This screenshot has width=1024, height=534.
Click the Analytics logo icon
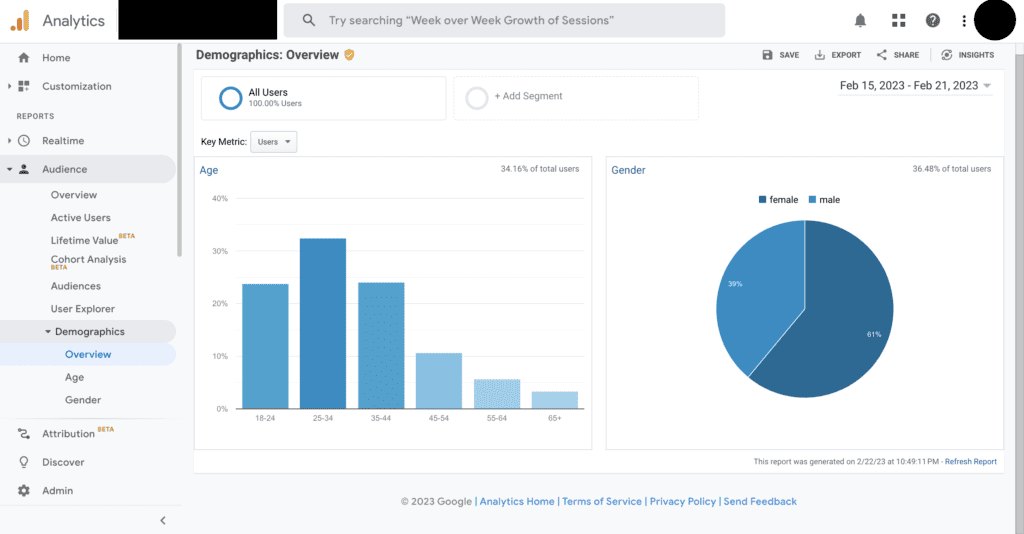coord(20,20)
